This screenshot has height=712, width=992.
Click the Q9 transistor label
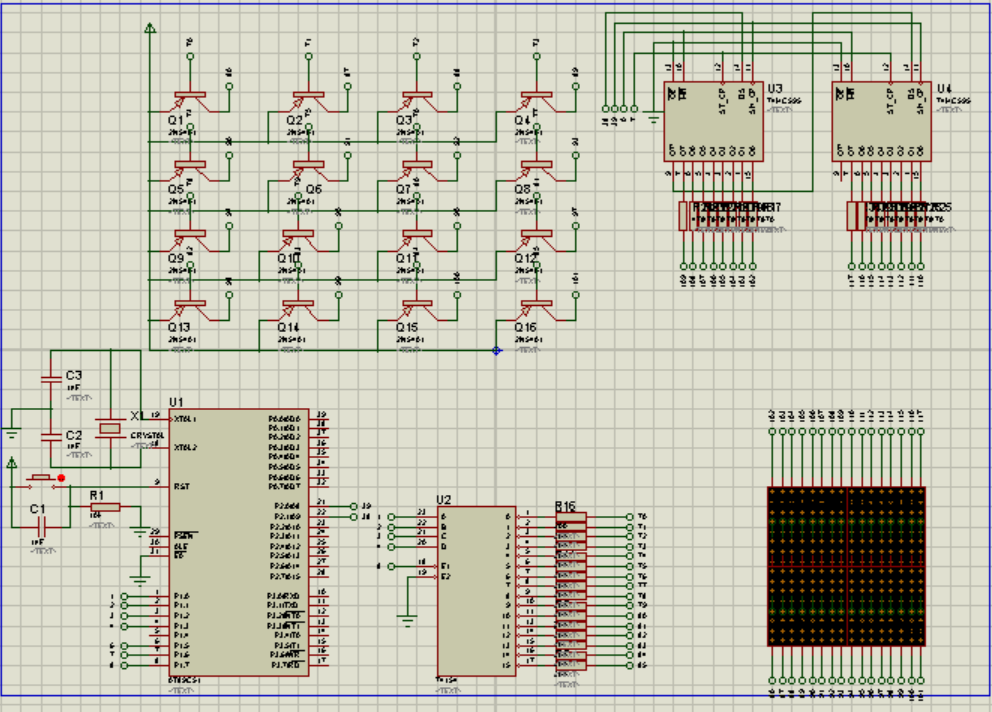pyautogui.click(x=176, y=258)
